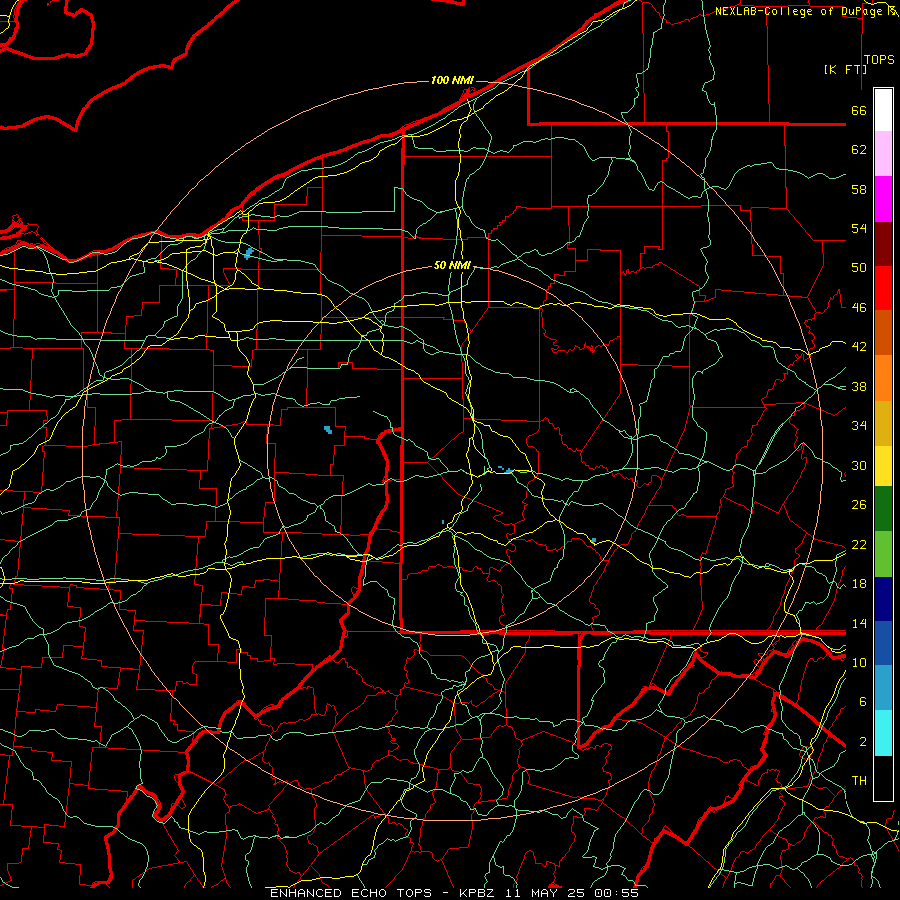Image resolution: width=900 pixels, height=900 pixels.
Task: Click the cyan legend swatch at the bottom
Action: click(883, 733)
